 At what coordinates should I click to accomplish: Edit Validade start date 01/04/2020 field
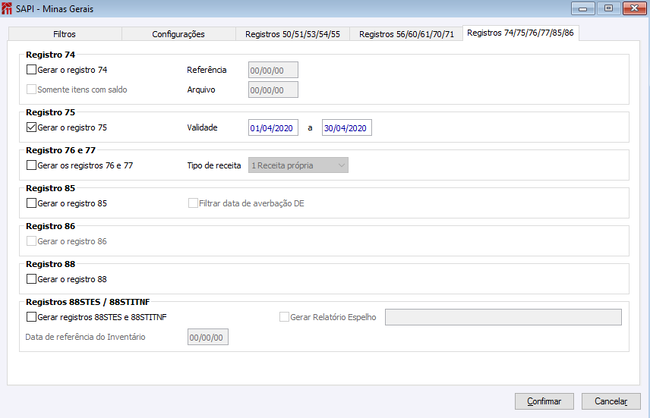point(273,128)
